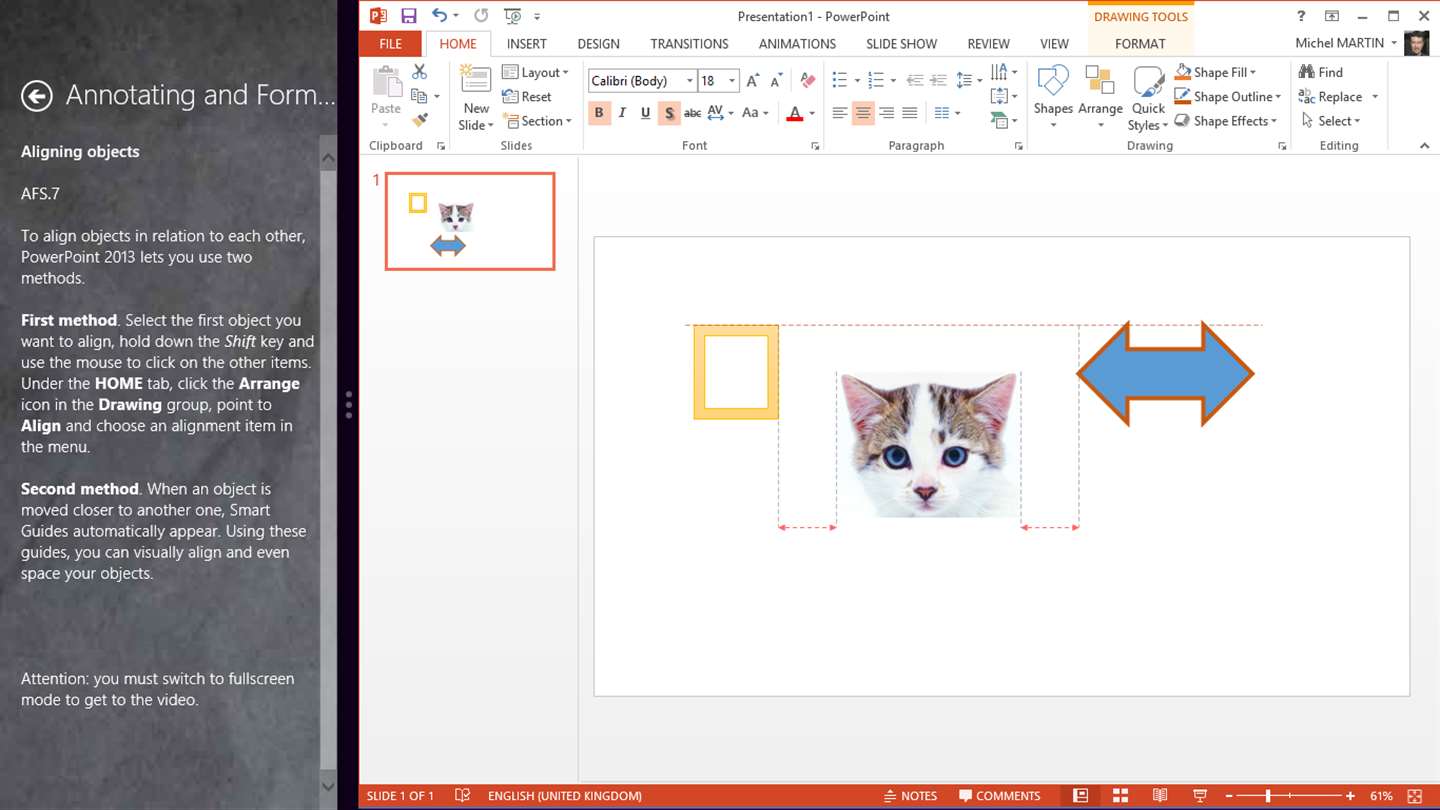
Task: Toggle Center text alignment
Action: pos(863,113)
